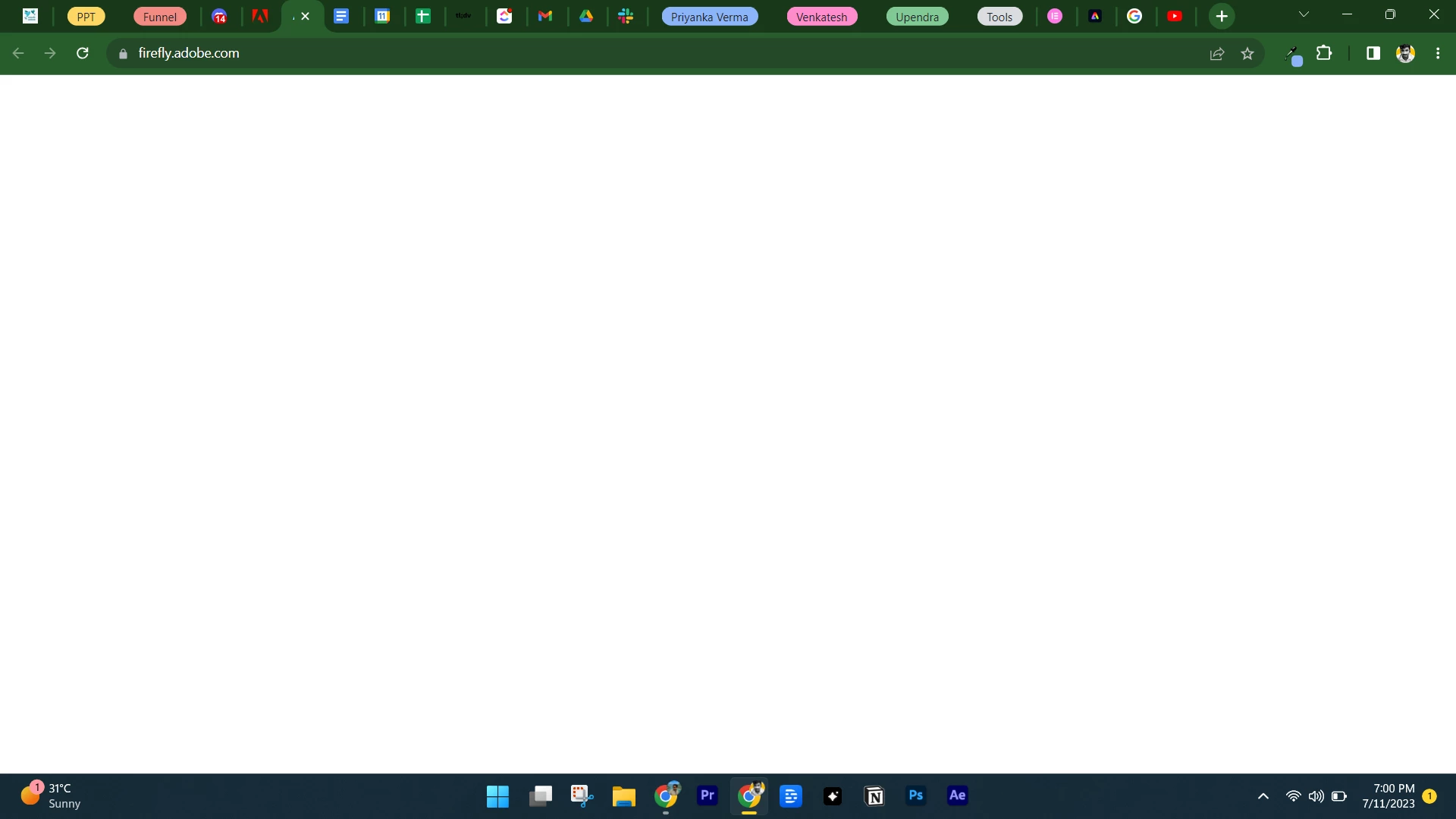This screenshot has height=819, width=1456.
Task: Open Photoshop from the taskbar
Action: pyautogui.click(x=915, y=795)
